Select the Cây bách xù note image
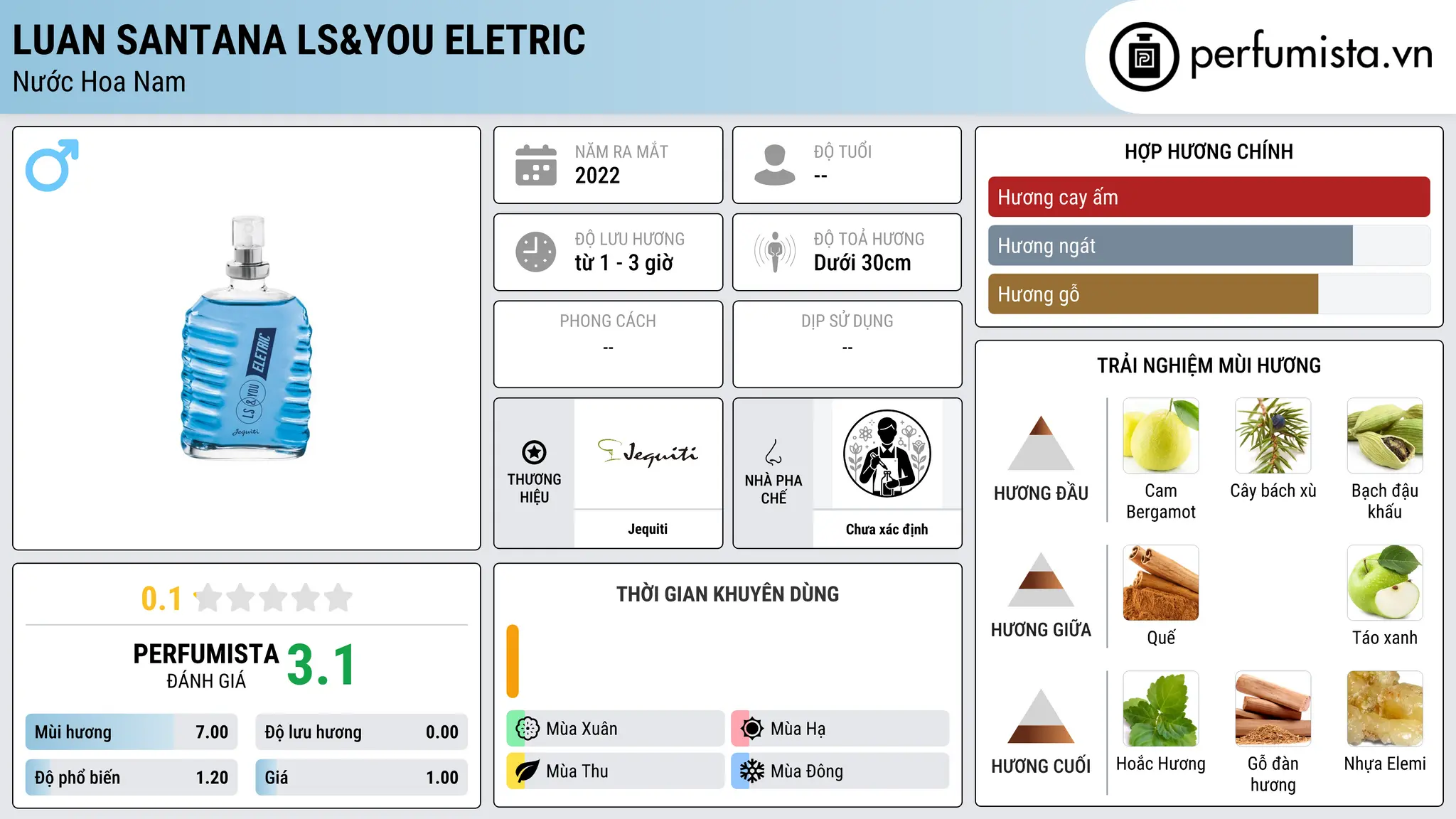The height and width of the screenshot is (819, 1456). (1273, 436)
